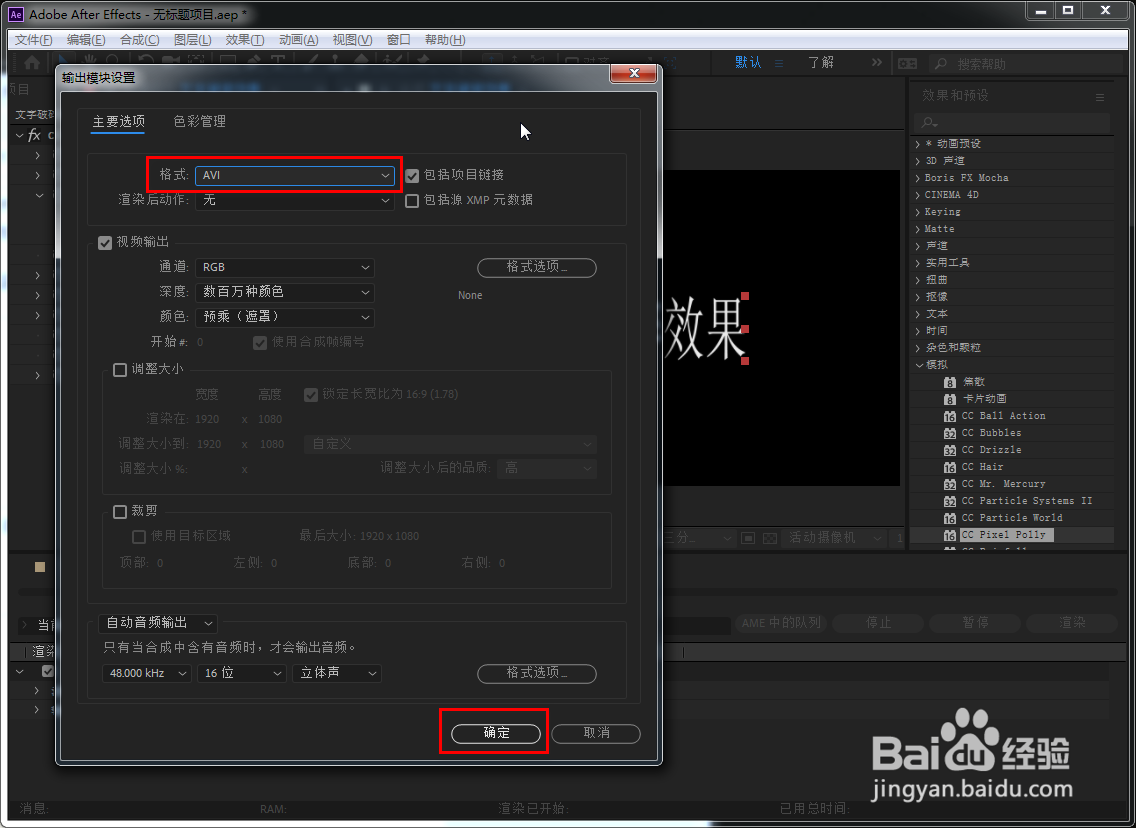
Task: Open the 格式 dropdown showing AVI
Action: point(295,175)
